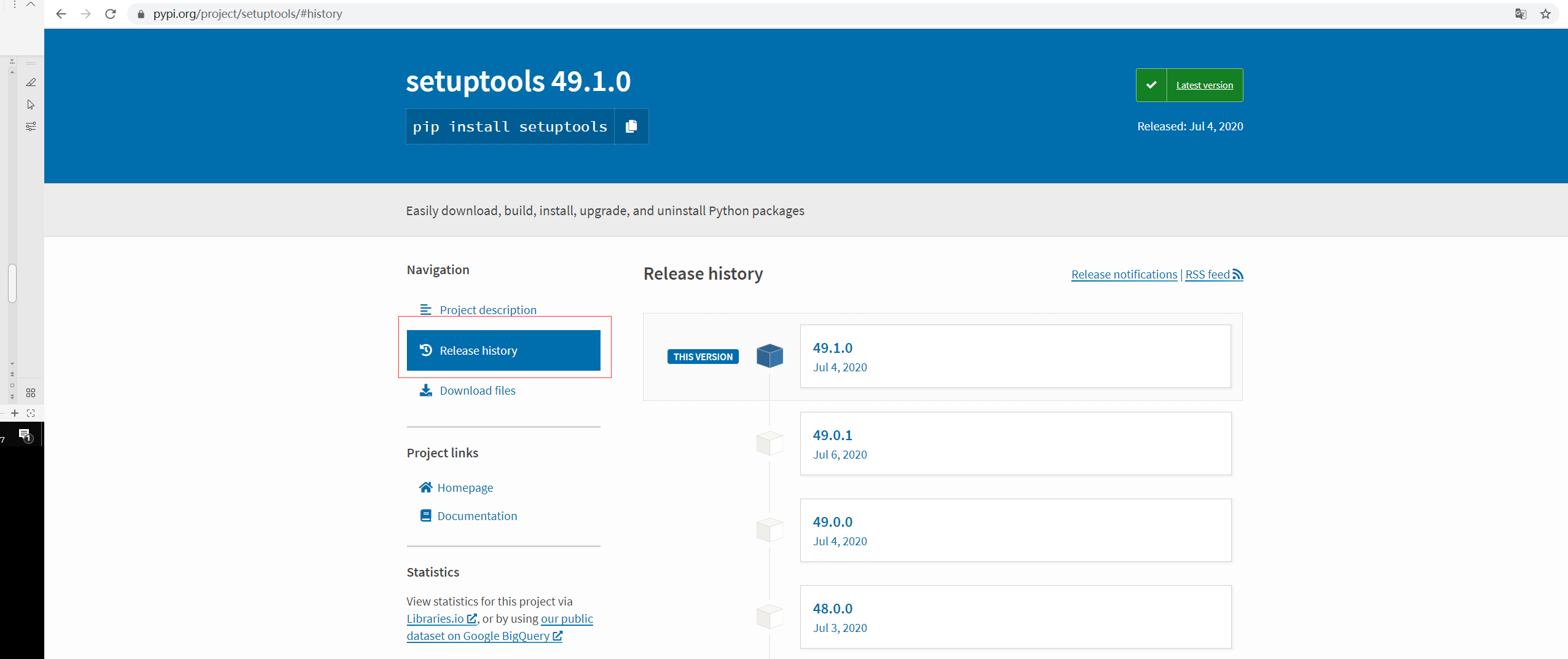
Task: Select the Release history navigation tab
Action: pyautogui.click(x=503, y=350)
